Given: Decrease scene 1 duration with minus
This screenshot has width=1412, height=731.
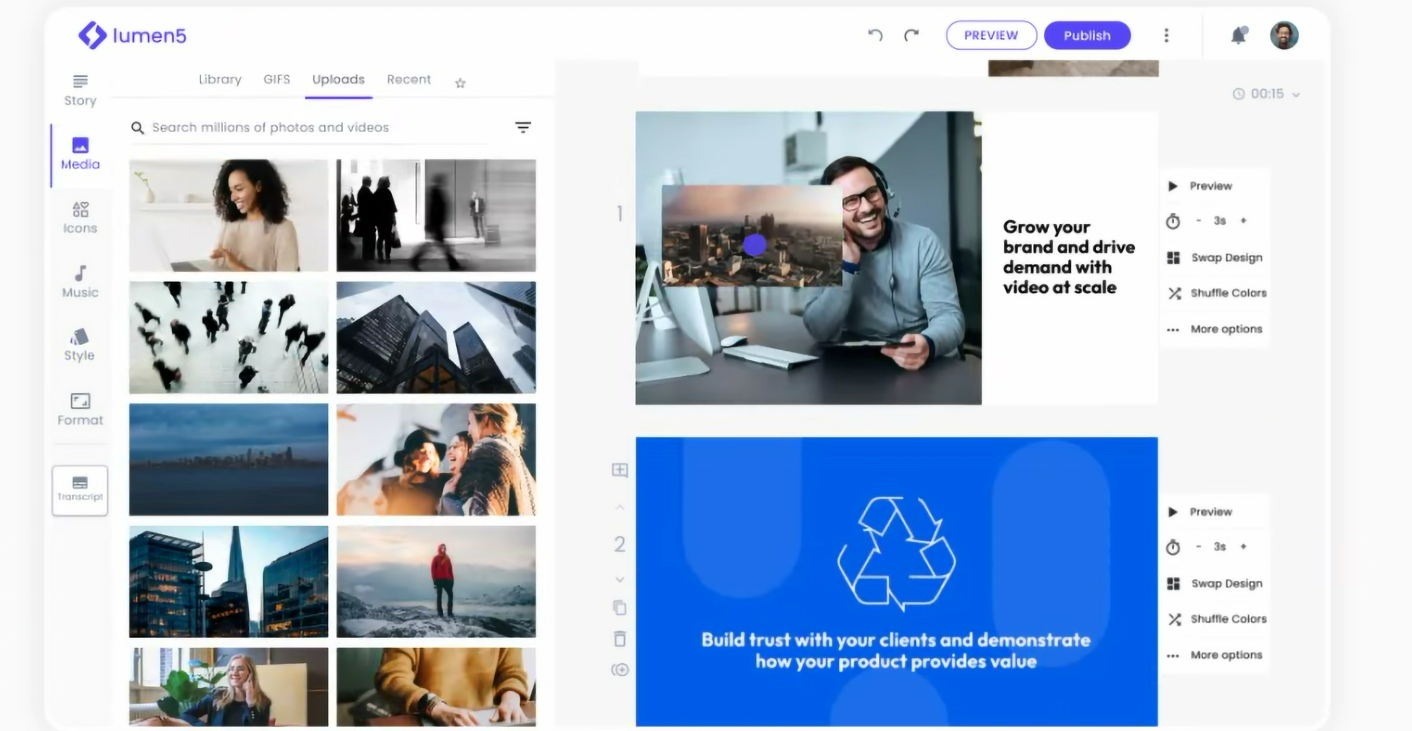Looking at the screenshot, I should pyautogui.click(x=1199, y=221).
